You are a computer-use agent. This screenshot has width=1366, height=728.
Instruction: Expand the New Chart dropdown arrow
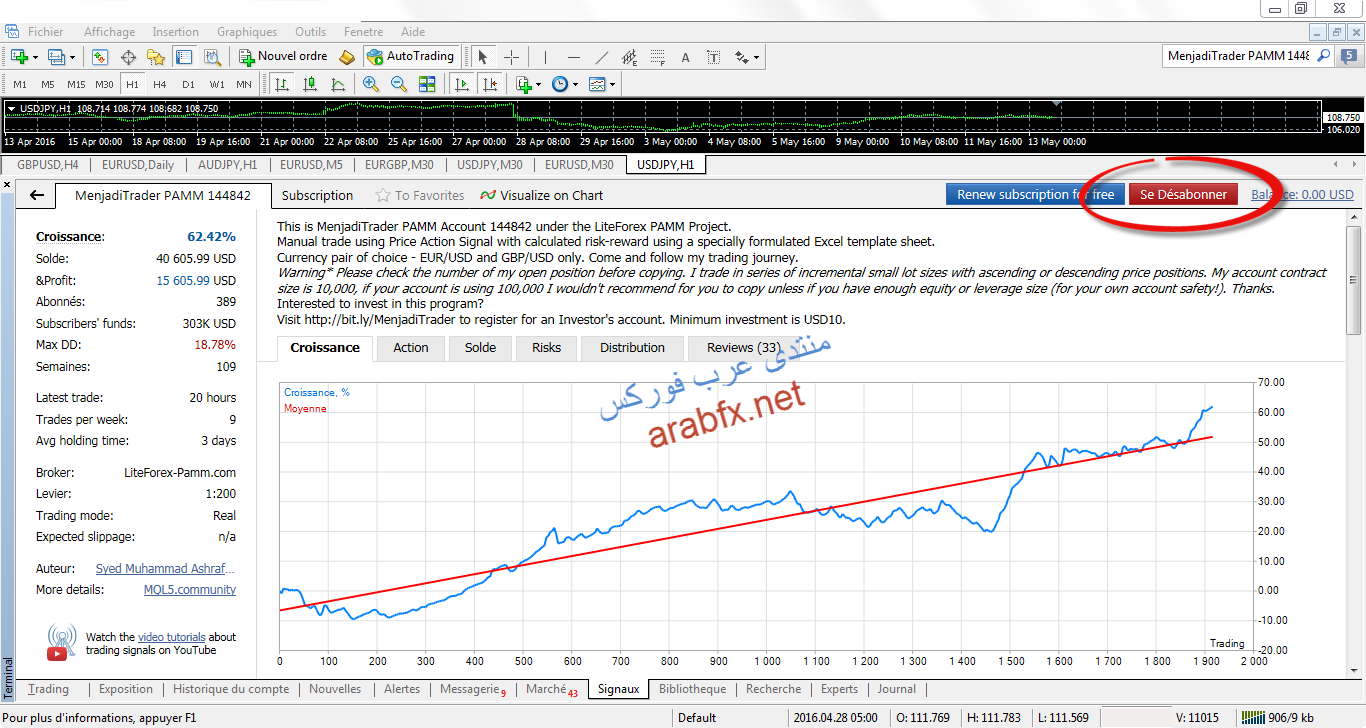34,57
